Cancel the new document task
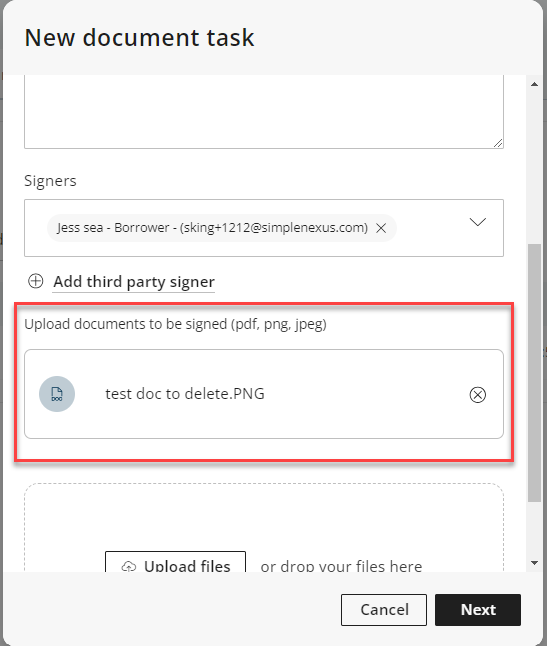This screenshot has width=547, height=646. (383, 610)
